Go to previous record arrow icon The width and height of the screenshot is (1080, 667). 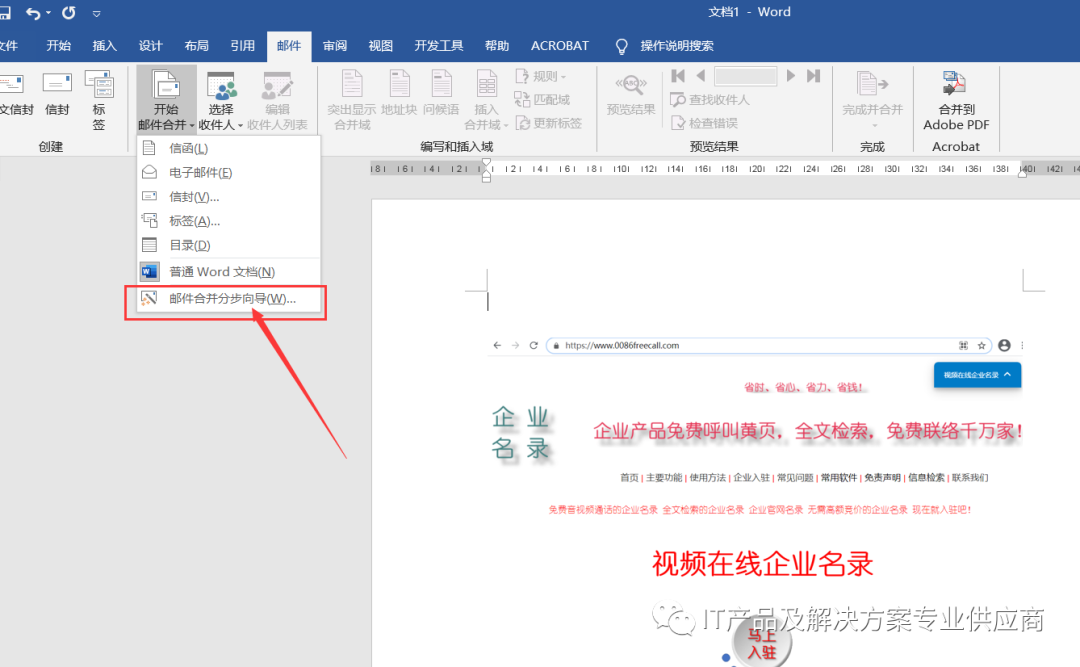pyautogui.click(x=701, y=76)
